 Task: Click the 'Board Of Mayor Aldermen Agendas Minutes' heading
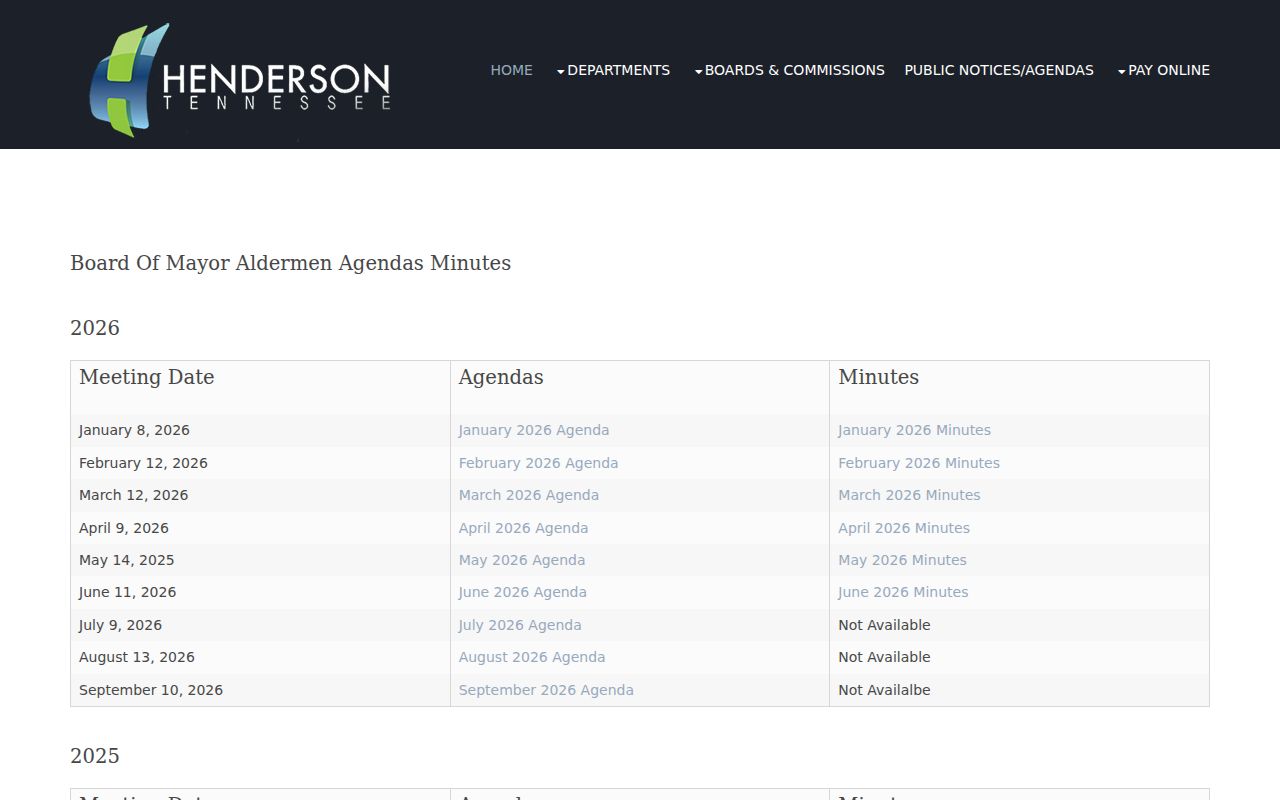click(x=290, y=263)
